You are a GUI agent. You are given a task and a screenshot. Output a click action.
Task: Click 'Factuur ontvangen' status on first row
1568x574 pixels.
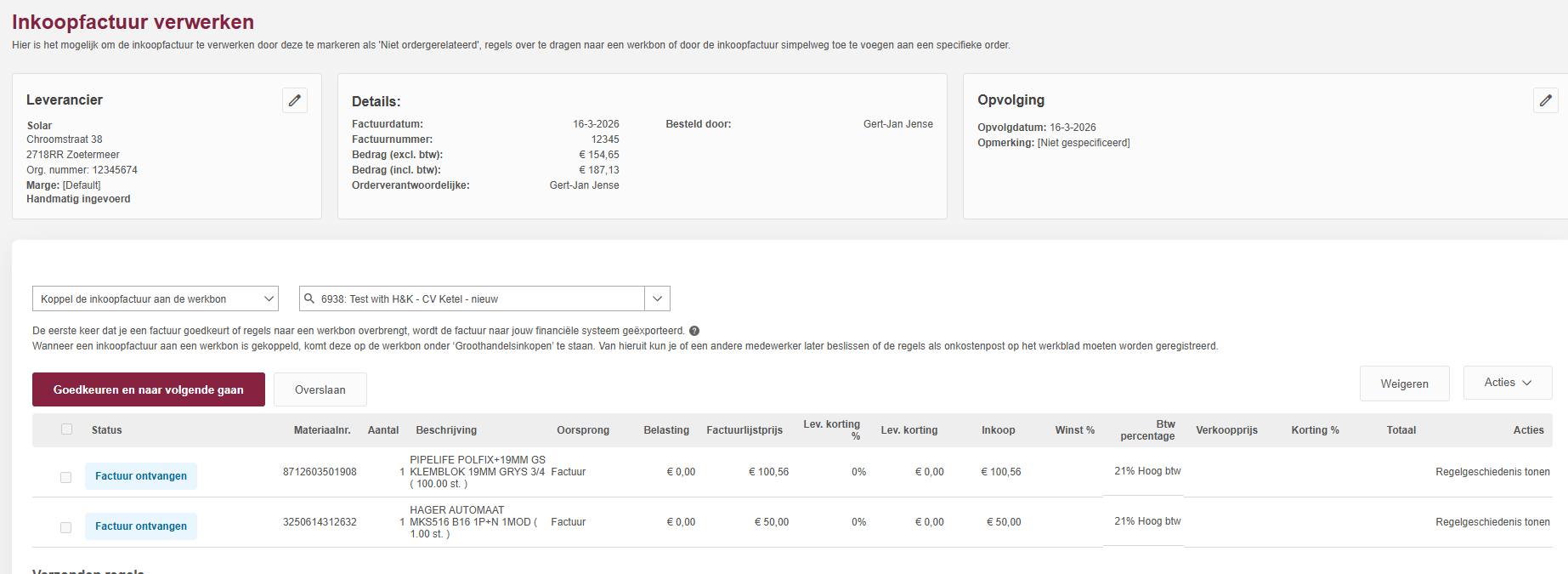(x=141, y=476)
